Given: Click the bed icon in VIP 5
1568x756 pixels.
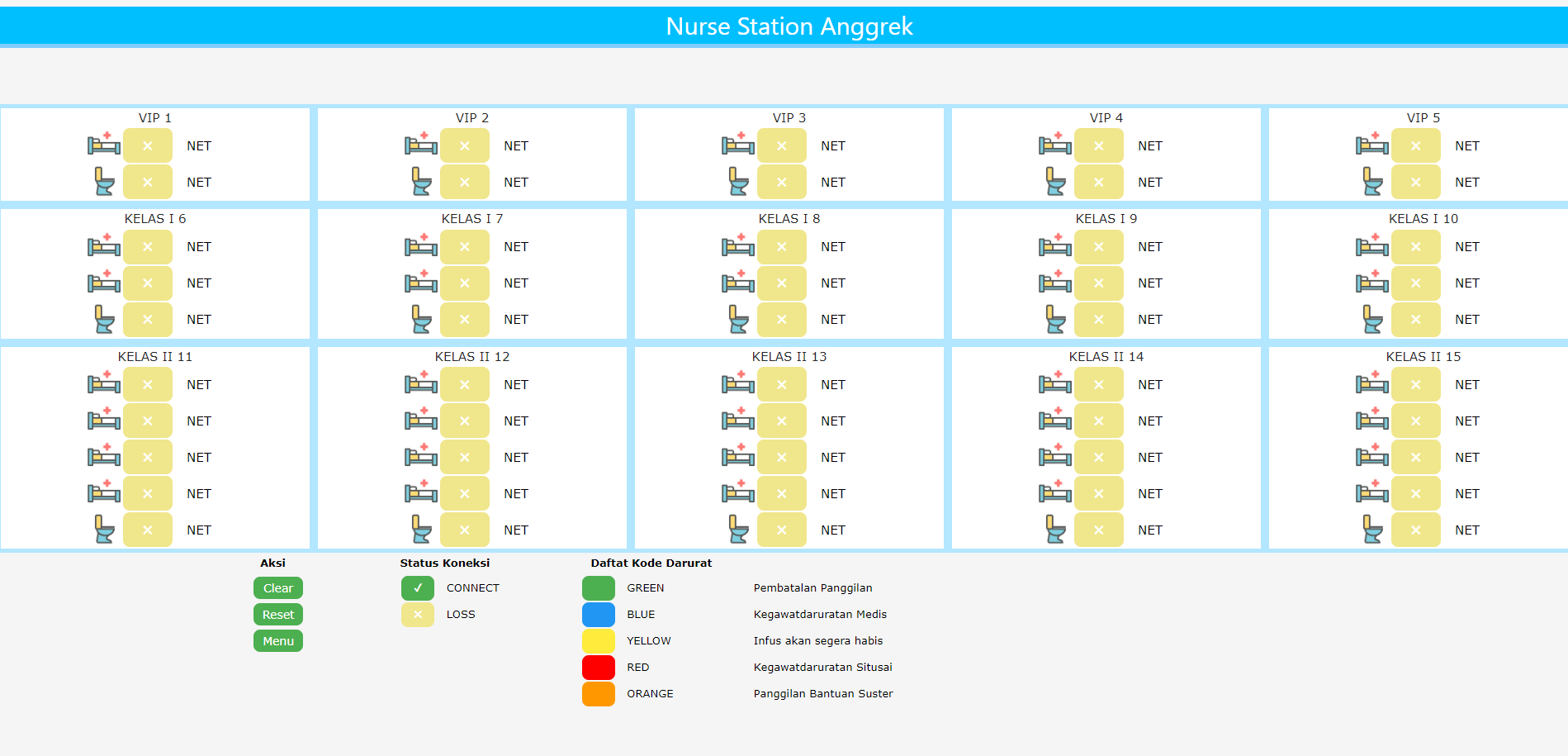Looking at the screenshot, I should pyautogui.click(x=1372, y=145).
